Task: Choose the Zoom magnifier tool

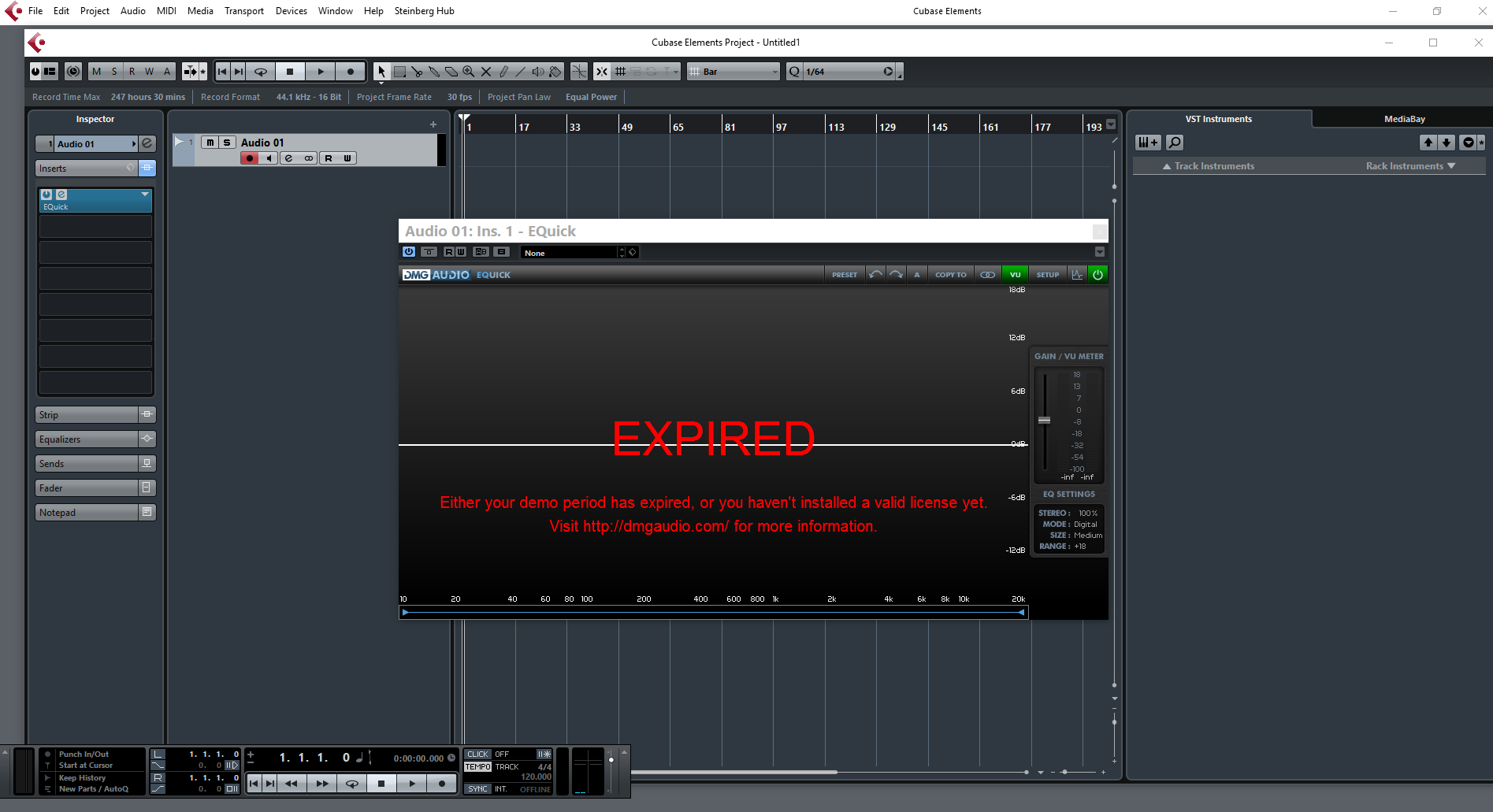Action: click(469, 72)
